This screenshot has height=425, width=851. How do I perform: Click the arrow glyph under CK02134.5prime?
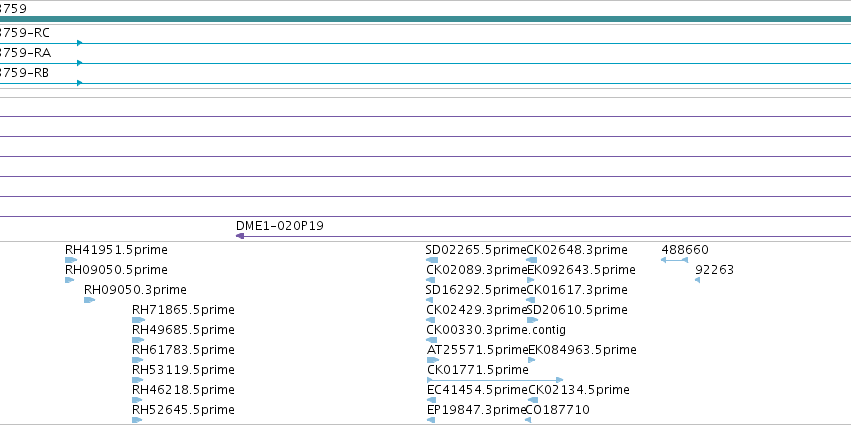tap(533, 400)
